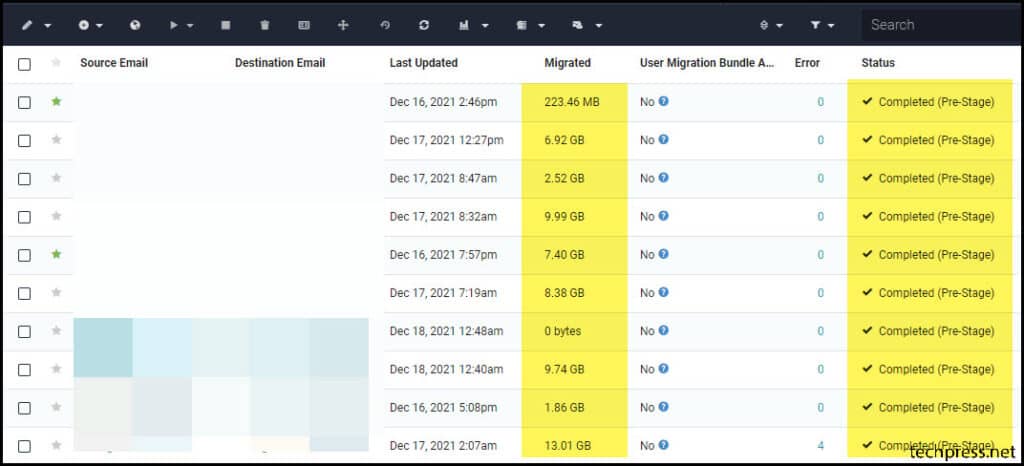The width and height of the screenshot is (1024, 466).
Task: Star the row updated Dec 18, 2021 12:48am
Action: (56, 330)
